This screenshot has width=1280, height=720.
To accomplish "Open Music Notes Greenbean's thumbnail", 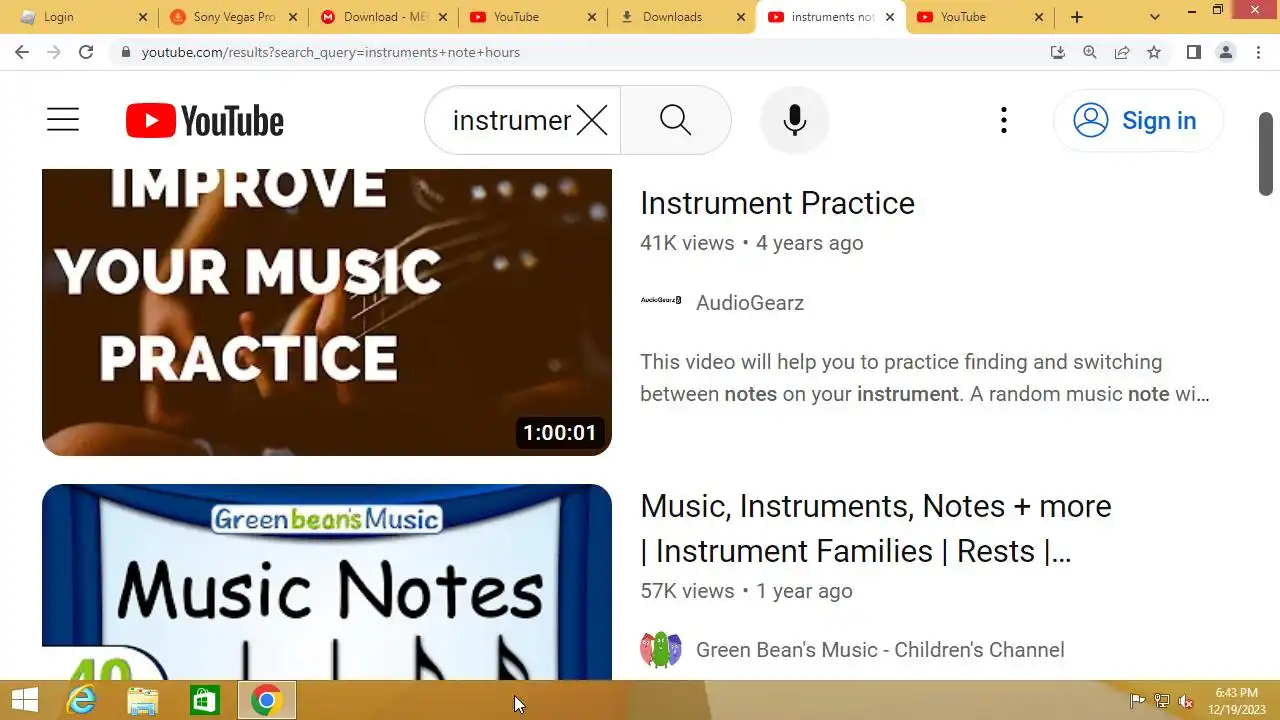I will pyautogui.click(x=327, y=582).
